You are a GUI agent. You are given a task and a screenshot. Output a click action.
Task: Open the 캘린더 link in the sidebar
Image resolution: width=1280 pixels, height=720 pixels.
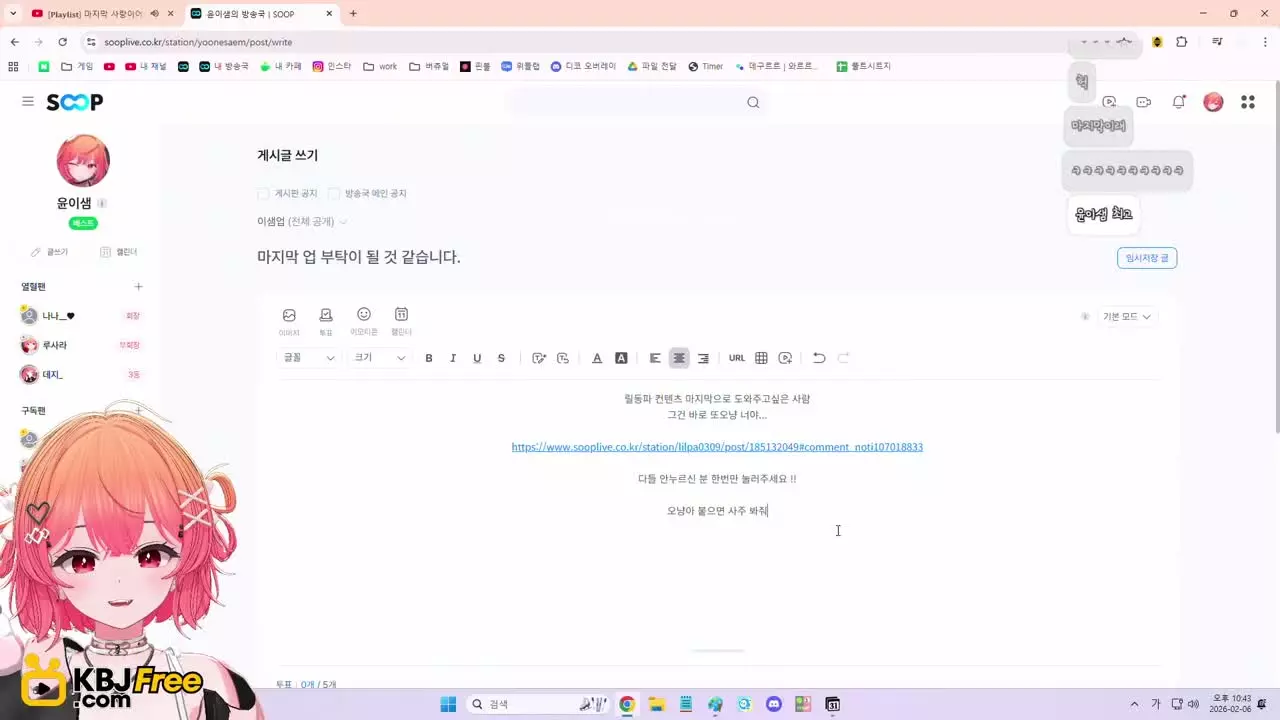118,252
